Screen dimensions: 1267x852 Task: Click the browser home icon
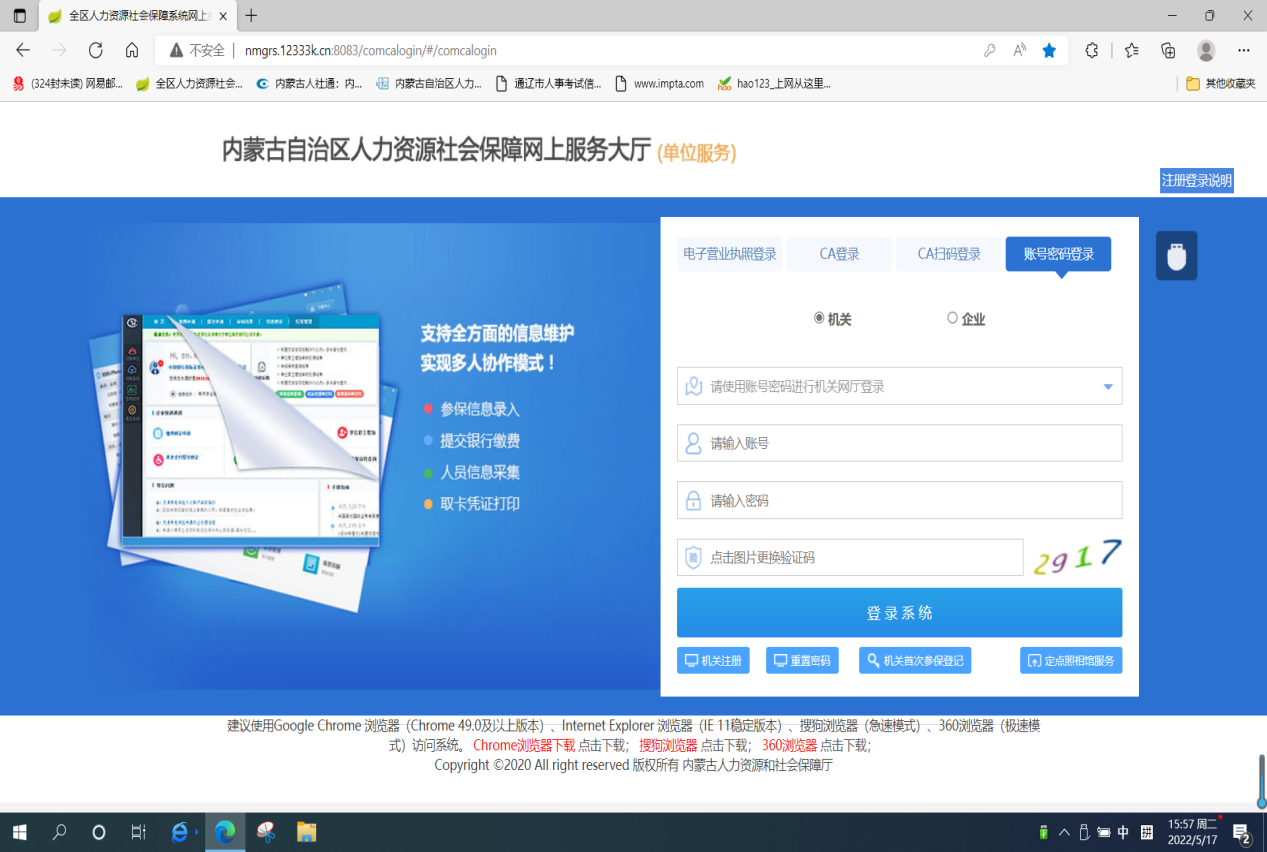pyautogui.click(x=132, y=50)
